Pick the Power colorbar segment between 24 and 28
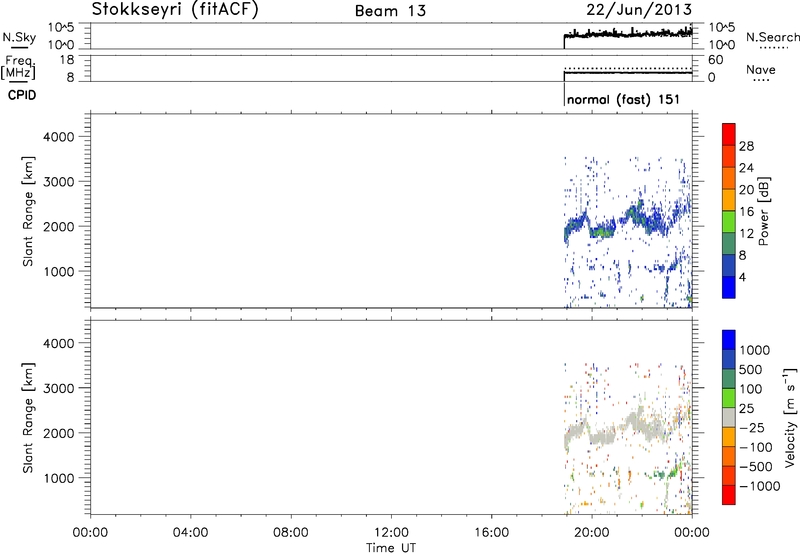The image size is (800, 554). click(x=729, y=156)
